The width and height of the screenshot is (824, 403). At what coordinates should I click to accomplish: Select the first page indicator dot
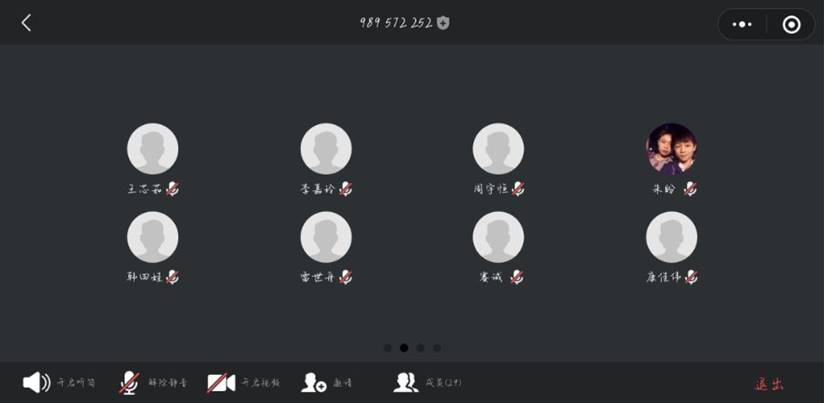388,348
